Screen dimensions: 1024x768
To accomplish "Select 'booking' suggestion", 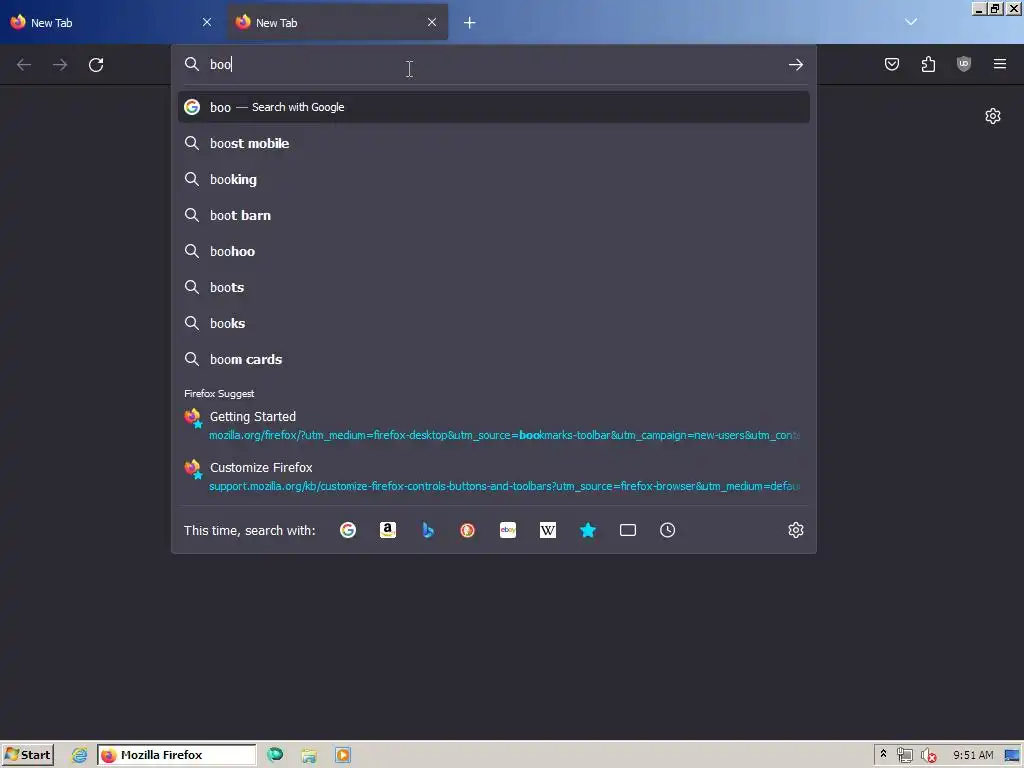I will [494, 179].
